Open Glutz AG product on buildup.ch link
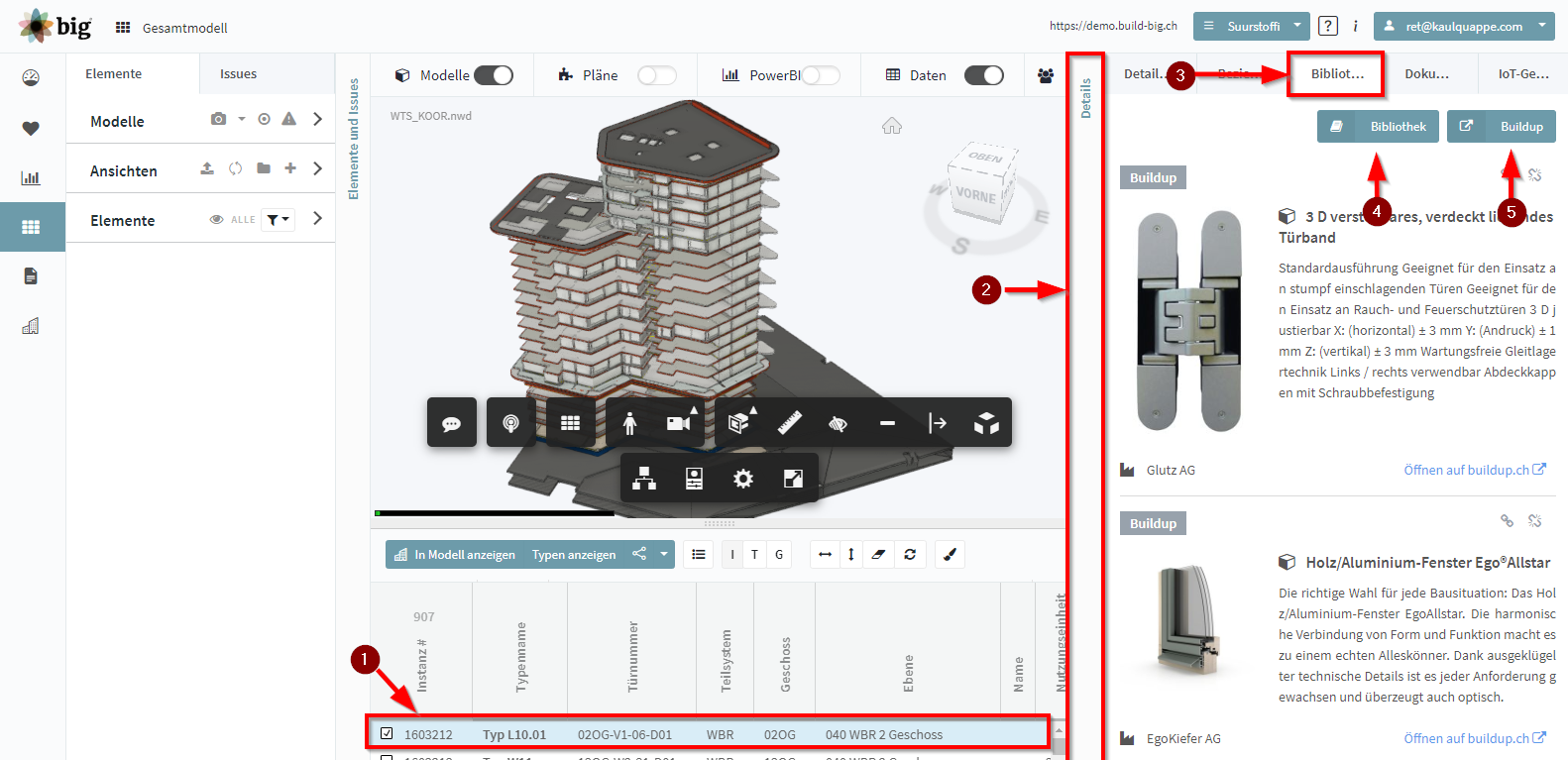1568x760 pixels. coord(1475,470)
